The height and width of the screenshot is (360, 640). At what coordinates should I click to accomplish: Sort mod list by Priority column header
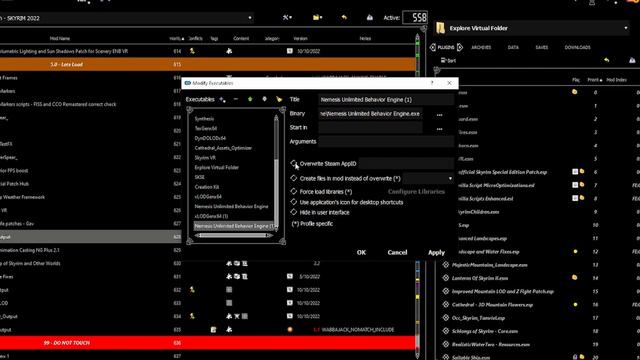[x=176, y=38]
